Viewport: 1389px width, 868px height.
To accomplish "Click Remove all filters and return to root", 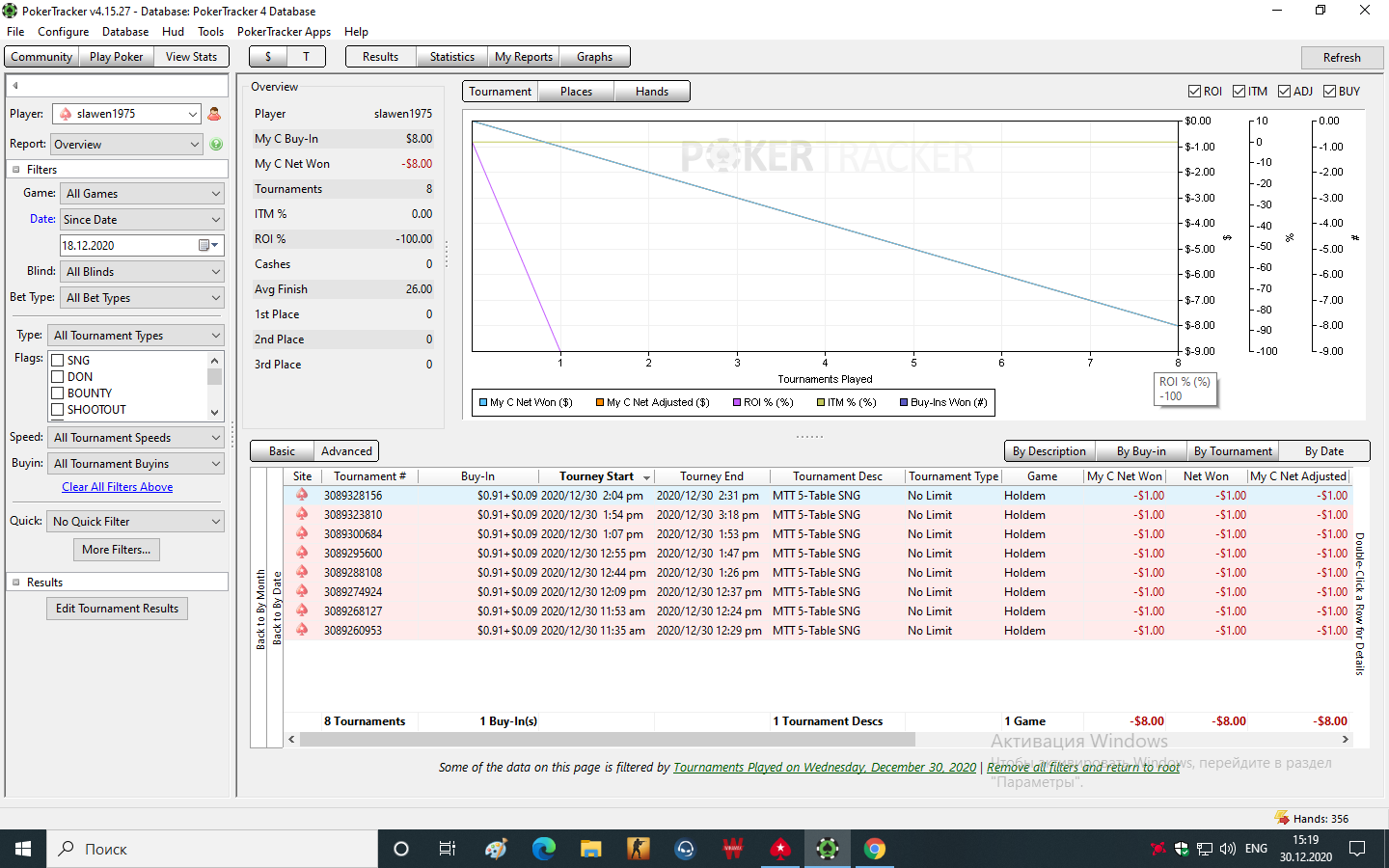I will coord(1082,768).
